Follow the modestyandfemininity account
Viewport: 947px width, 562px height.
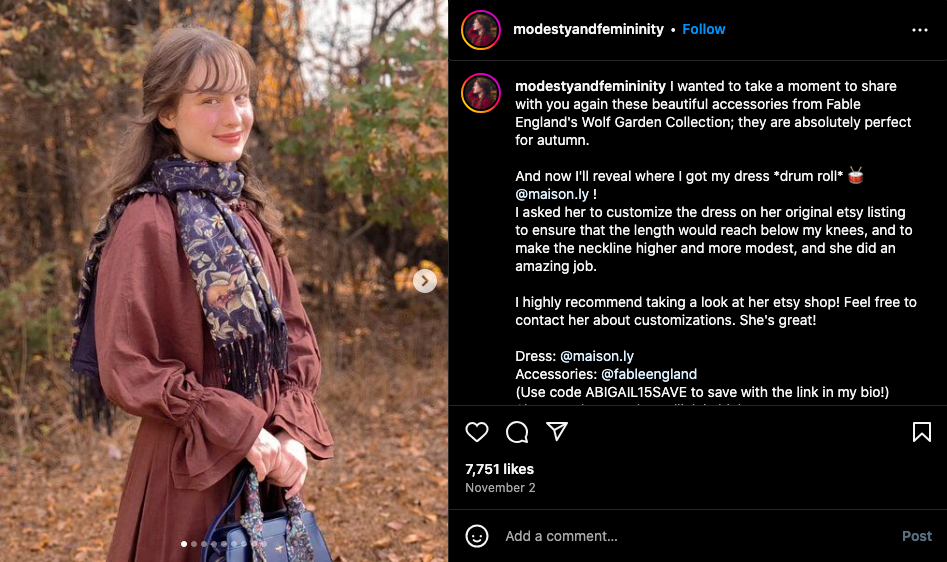tap(704, 29)
